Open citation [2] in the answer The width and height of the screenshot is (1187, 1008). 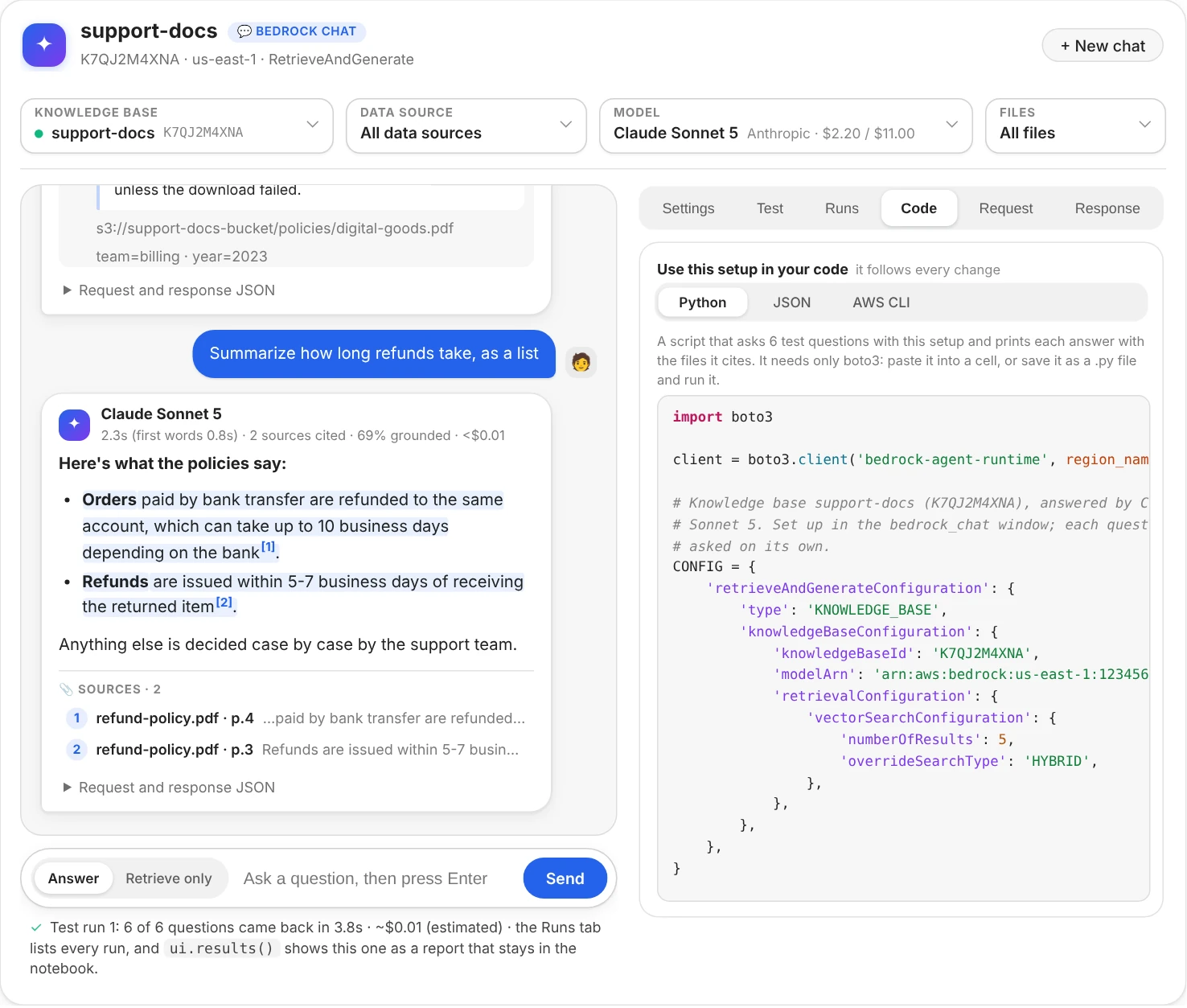[x=224, y=602]
